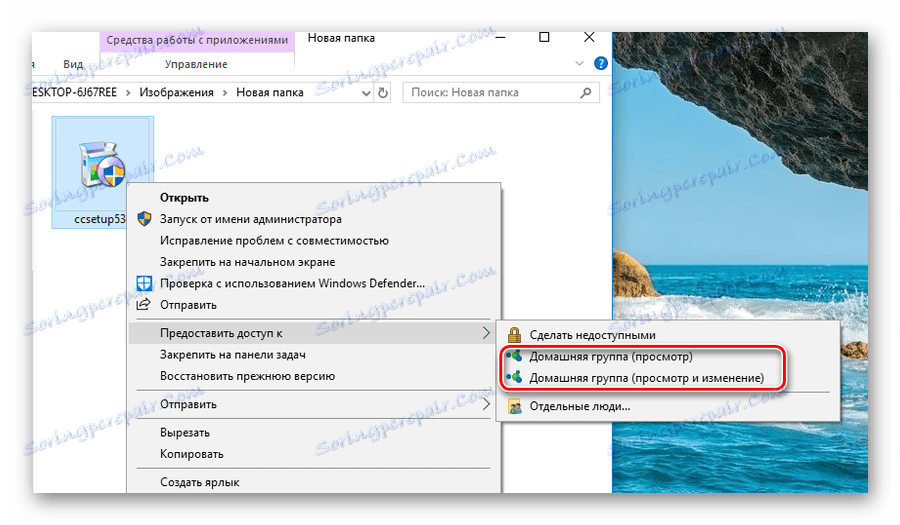Viewport: 900px width, 525px height.
Task: Open the Вид ribbon tab
Action: click(73, 64)
